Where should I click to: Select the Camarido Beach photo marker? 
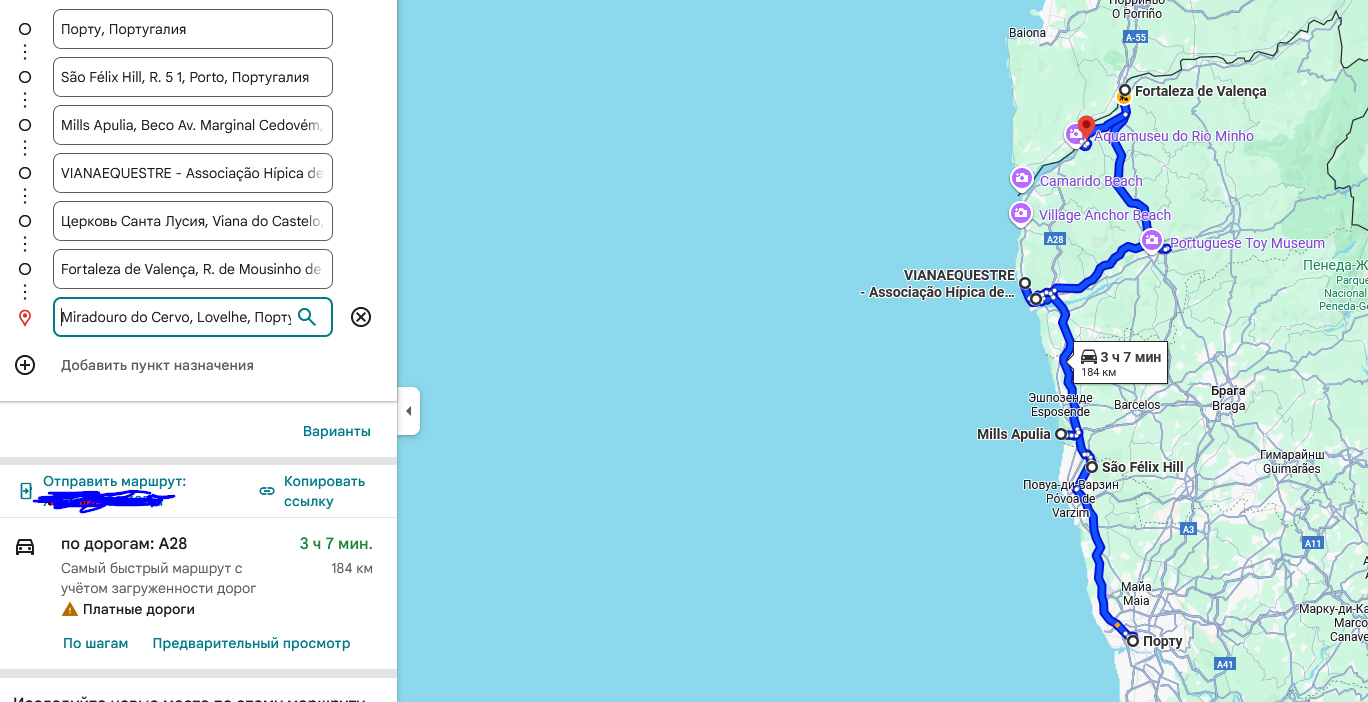point(1021,179)
